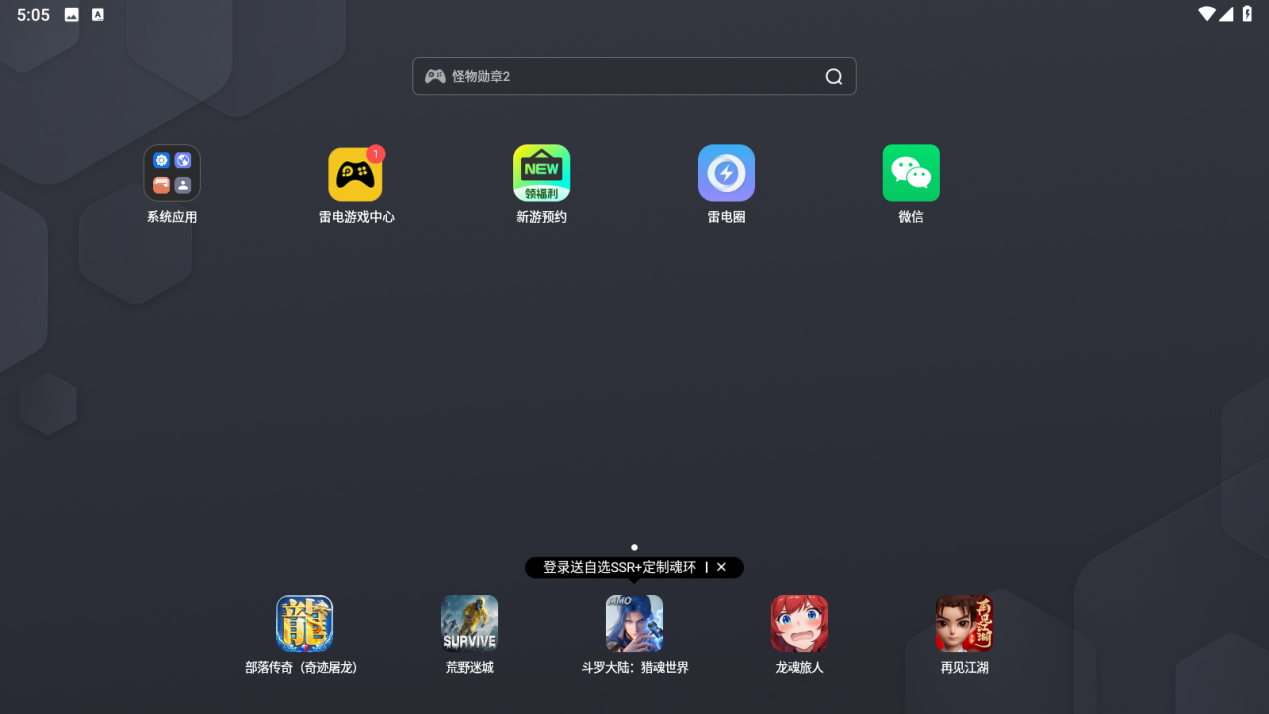1269x714 pixels.
Task: Tap the 登录送自选SSR+定制魂环 promo text
Action: (x=619, y=567)
